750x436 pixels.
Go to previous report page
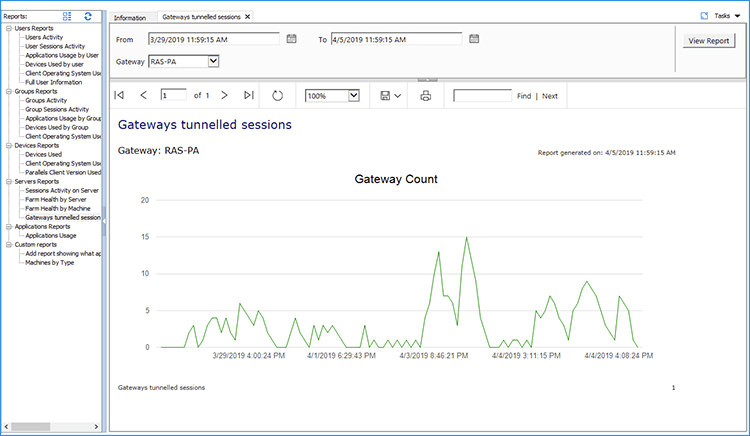tap(143, 95)
